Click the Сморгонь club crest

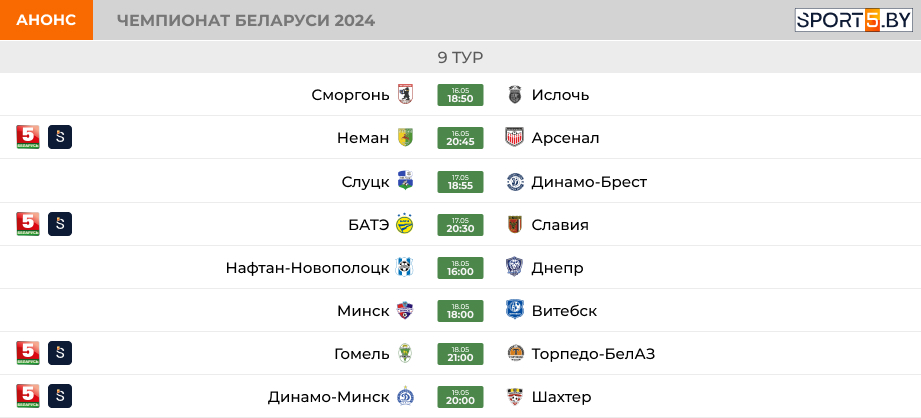tap(405, 95)
